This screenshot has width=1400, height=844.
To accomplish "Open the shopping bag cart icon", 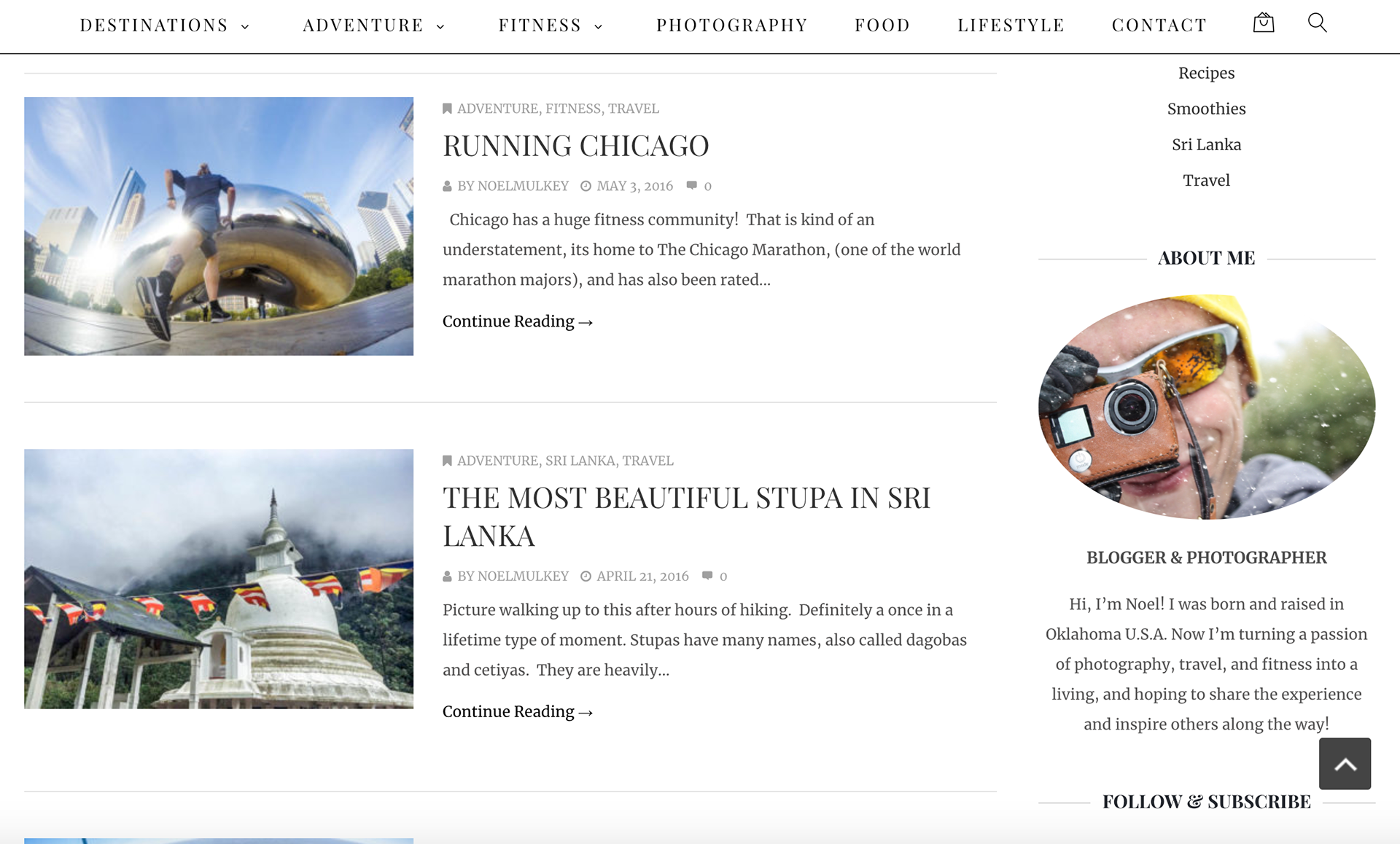I will tap(1264, 23).
